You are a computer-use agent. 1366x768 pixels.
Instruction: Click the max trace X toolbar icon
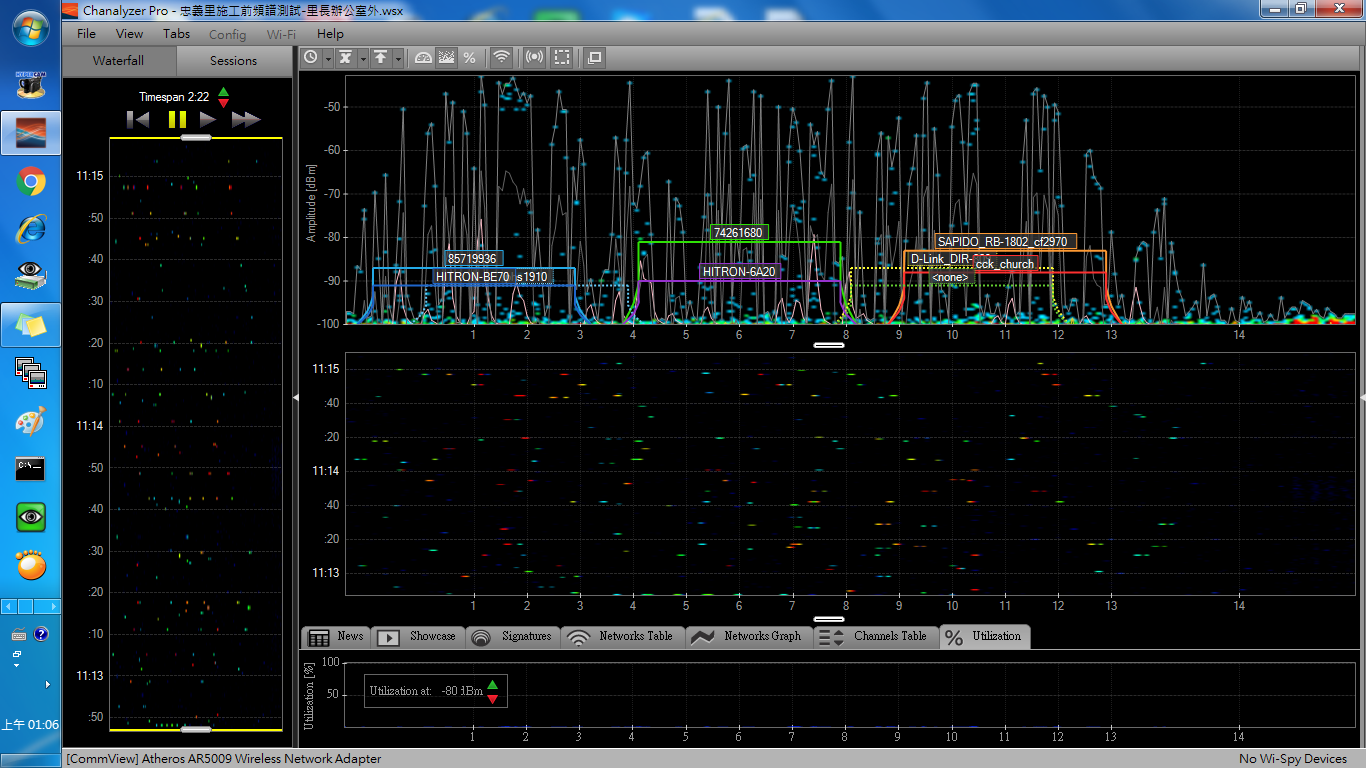coord(345,58)
